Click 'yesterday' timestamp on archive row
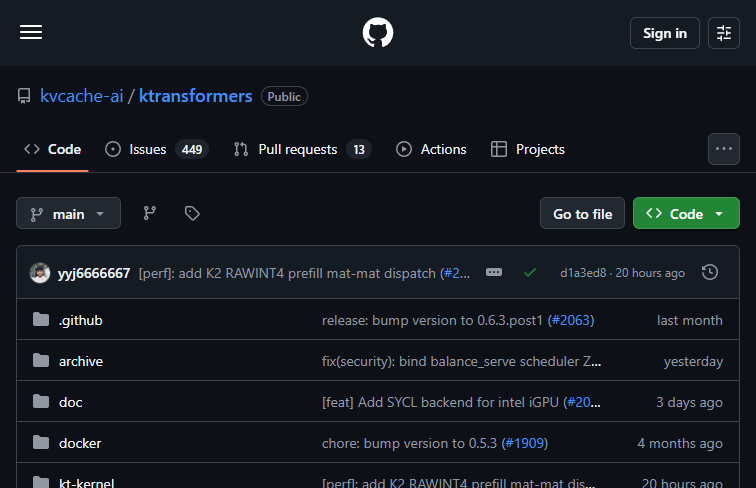The width and height of the screenshot is (756, 488). tap(693, 361)
